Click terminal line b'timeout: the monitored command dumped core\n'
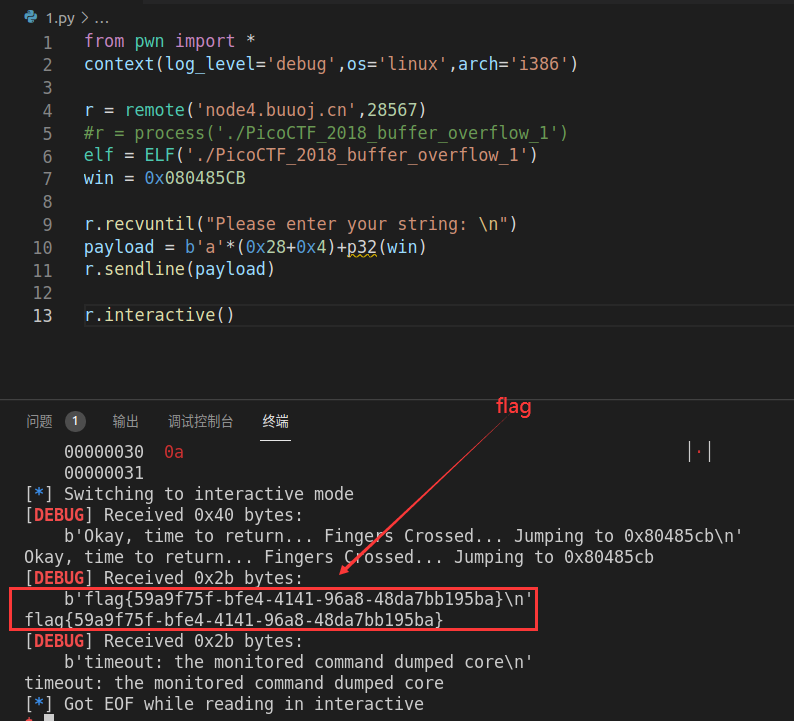 (x=298, y=662)
